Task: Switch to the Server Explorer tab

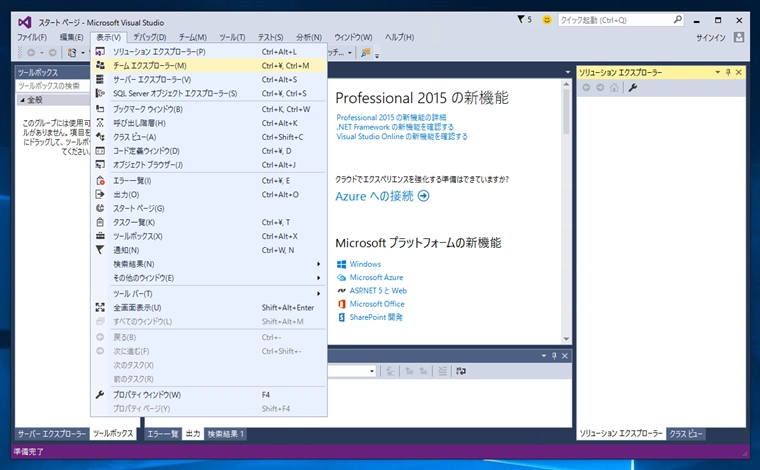Action: tap(51, 434)
